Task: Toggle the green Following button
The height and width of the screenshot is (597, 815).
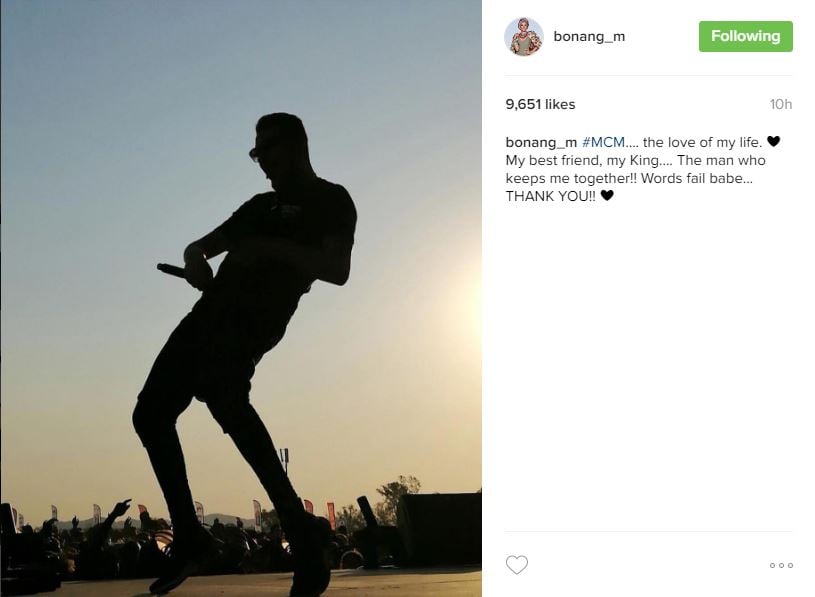Action: pyautogui.click(x=745, y=36)
